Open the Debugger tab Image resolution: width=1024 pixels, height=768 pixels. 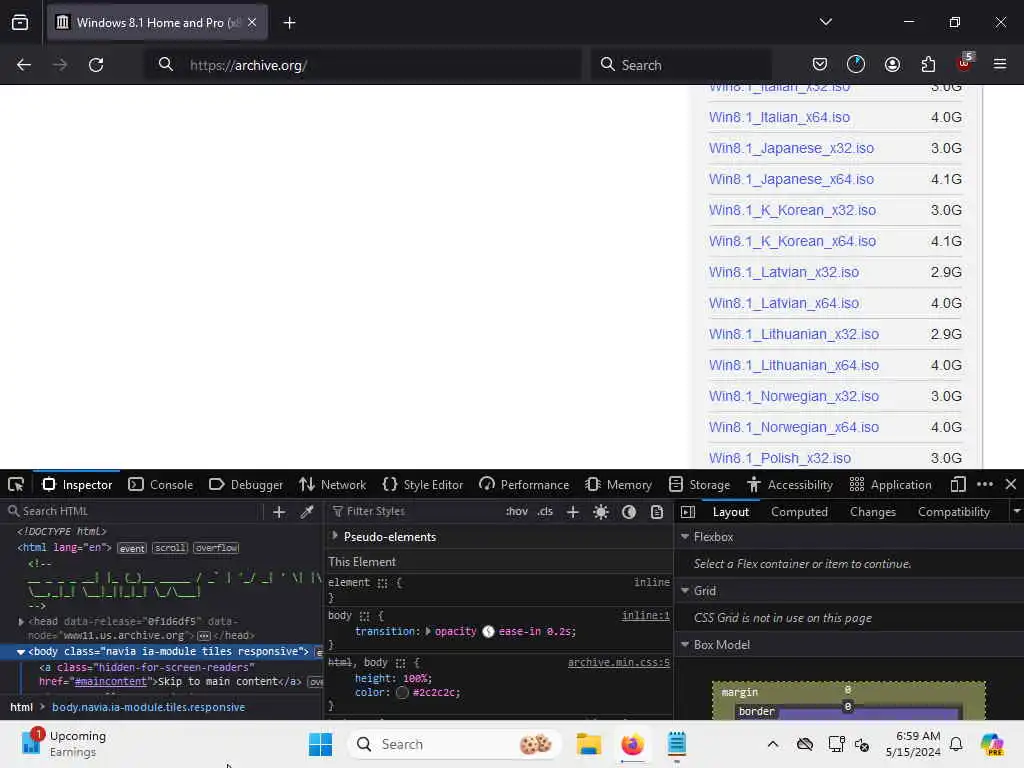(246, 485)
